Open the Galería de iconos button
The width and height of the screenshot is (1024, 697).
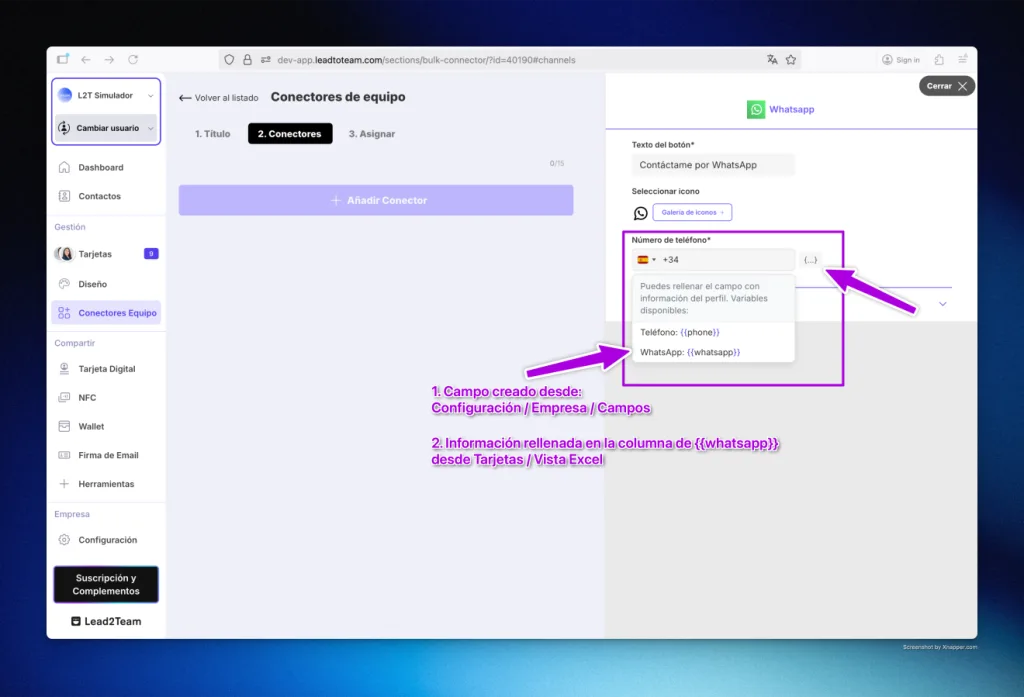click(692, 212)
